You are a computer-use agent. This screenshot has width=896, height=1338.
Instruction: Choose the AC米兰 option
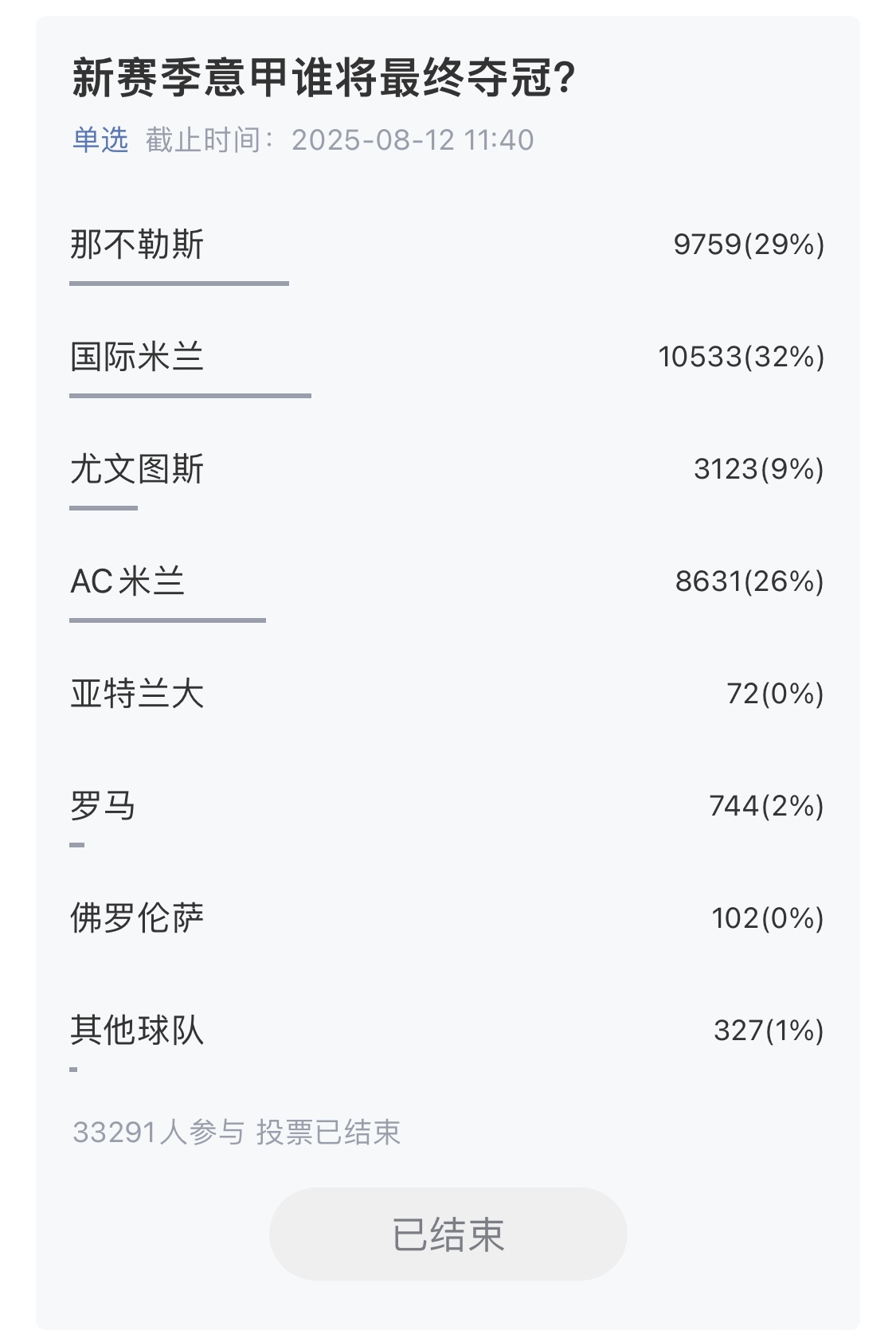127,581
